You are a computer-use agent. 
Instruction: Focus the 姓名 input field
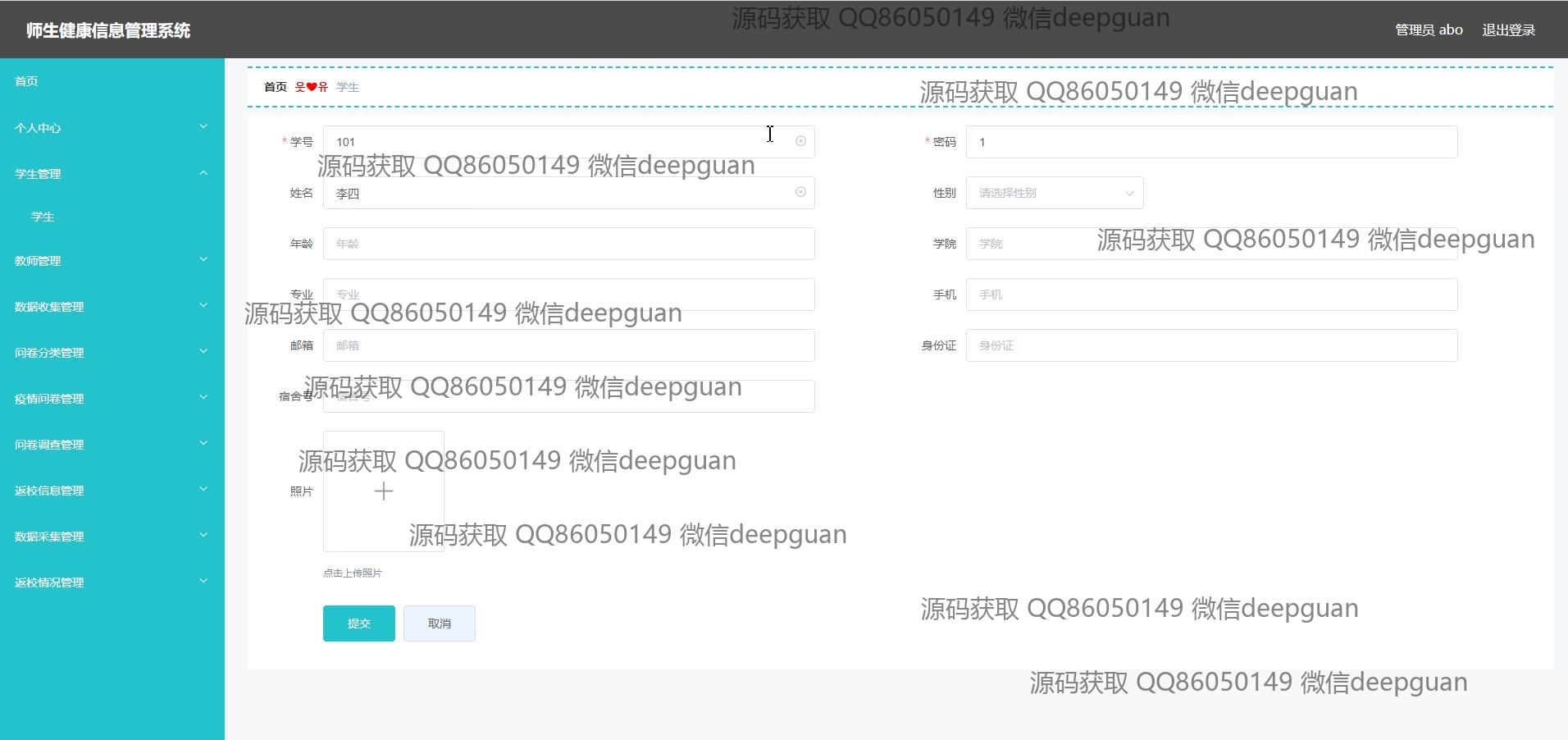tap(568, 193)
